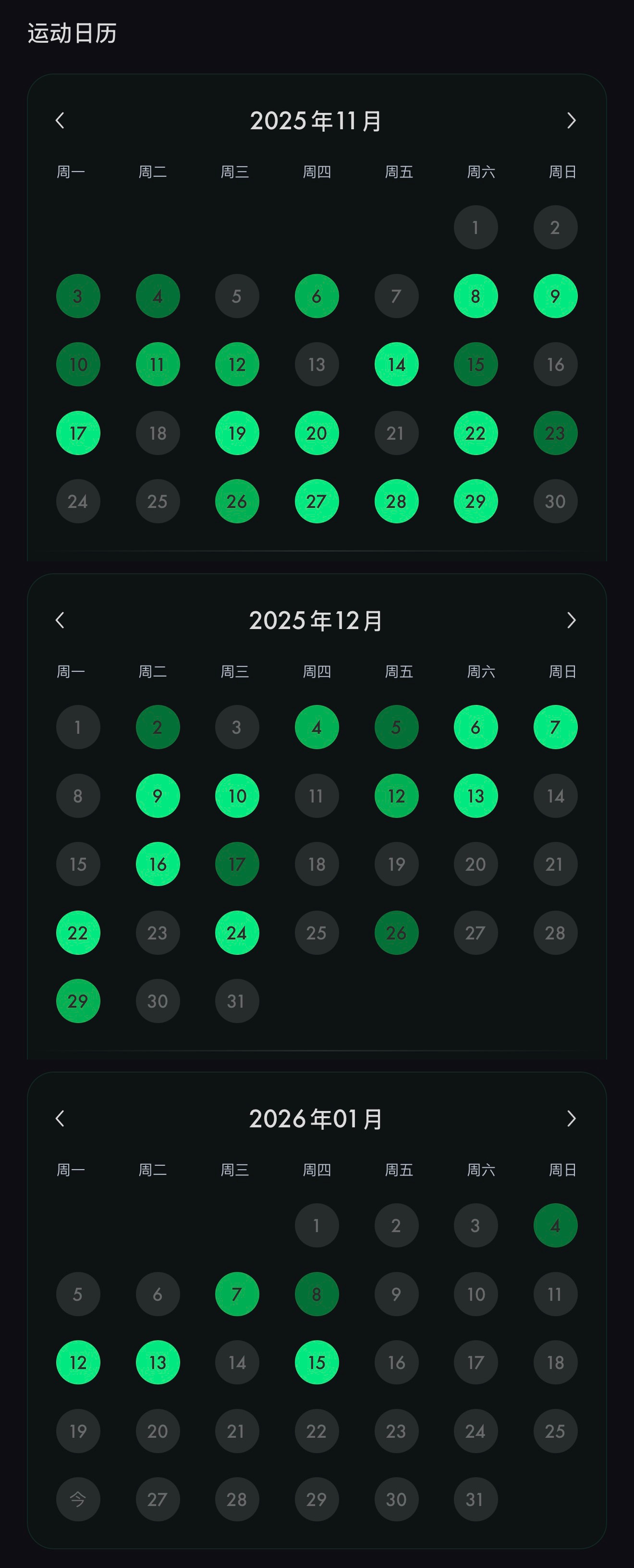Select November 17 workout day
Screen dimensions: 634x1568
[x=78, y=433]
